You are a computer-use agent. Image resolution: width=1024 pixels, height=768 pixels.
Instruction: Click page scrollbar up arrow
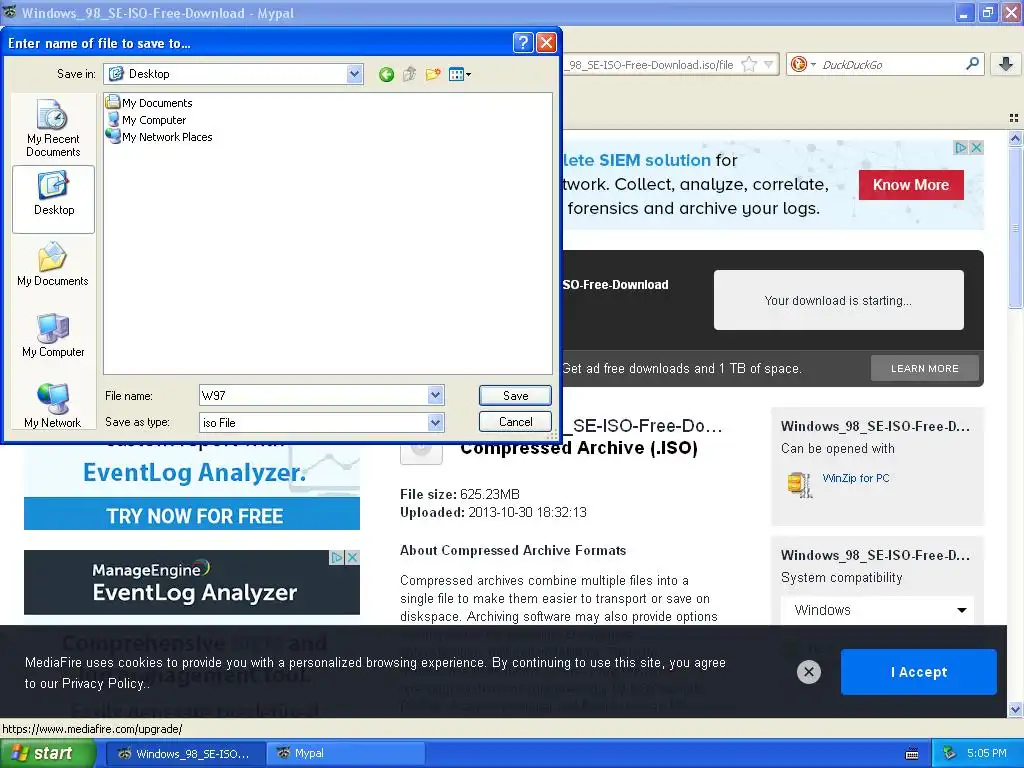(x=1016, y=138)
